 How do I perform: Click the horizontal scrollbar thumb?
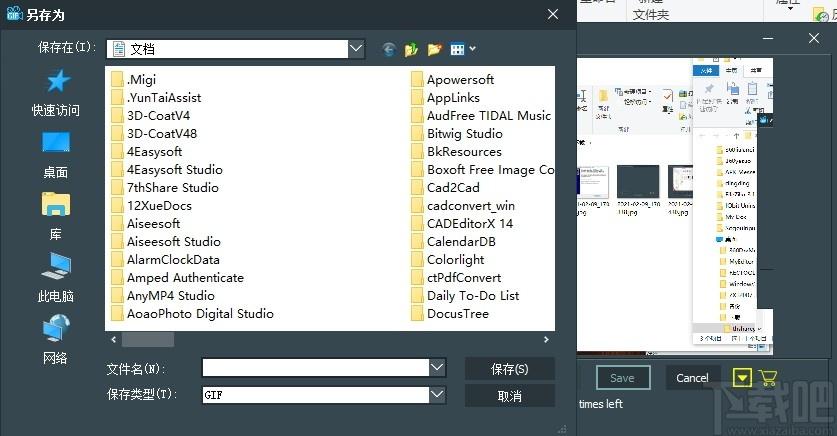tap(148, 339)
